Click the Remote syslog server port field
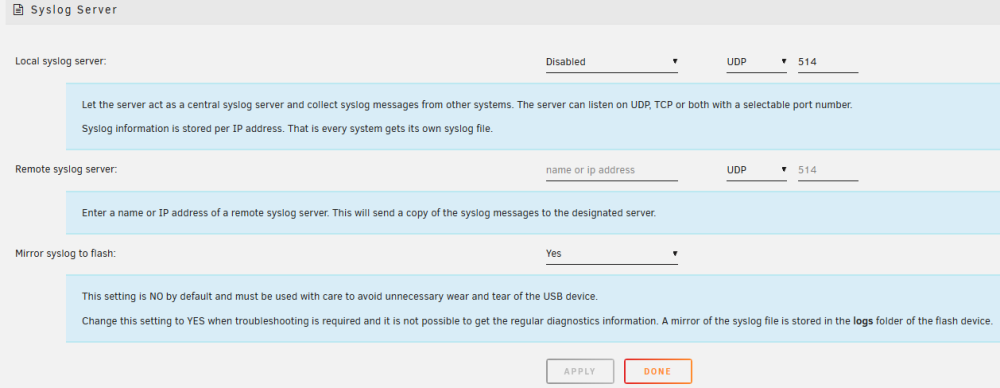This screenshot has height=388, width=1000. [x=828, y=170]
